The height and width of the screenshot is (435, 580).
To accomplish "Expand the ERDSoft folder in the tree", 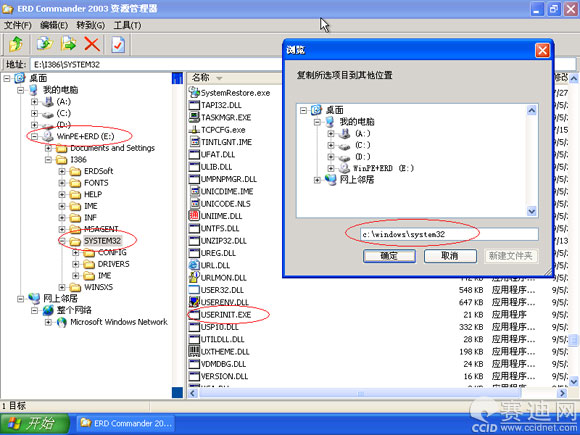I will [x=62, y=171].
